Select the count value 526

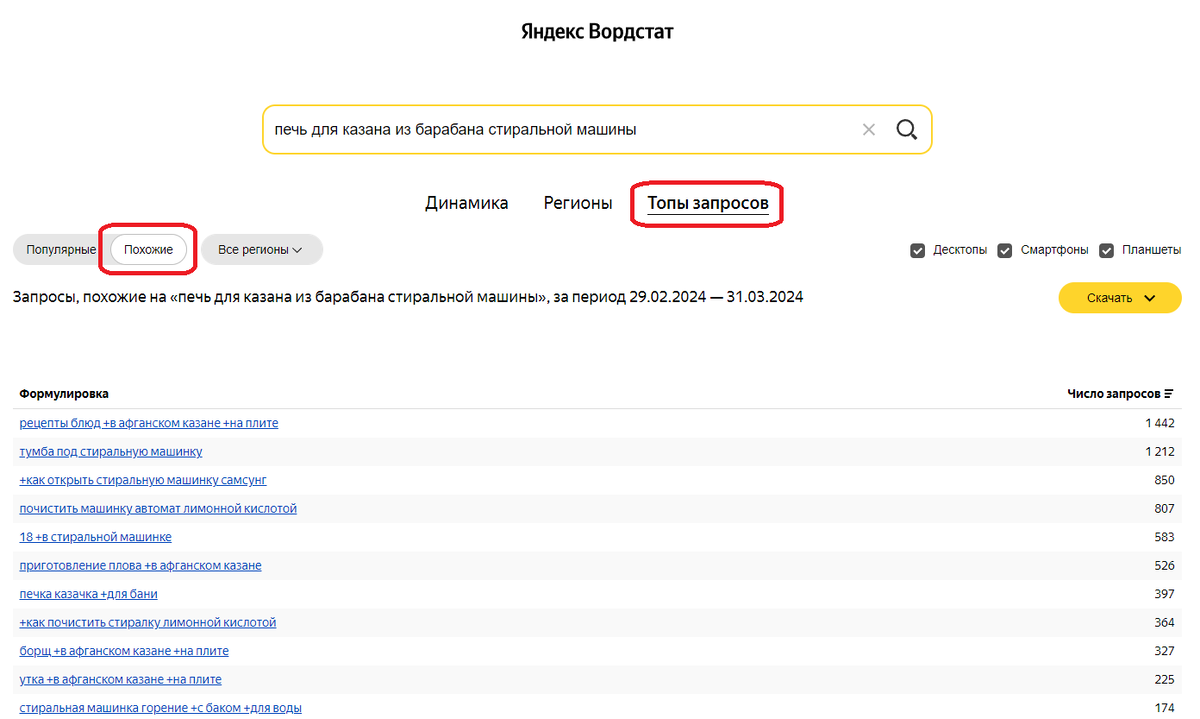[x=1164, y=566]
